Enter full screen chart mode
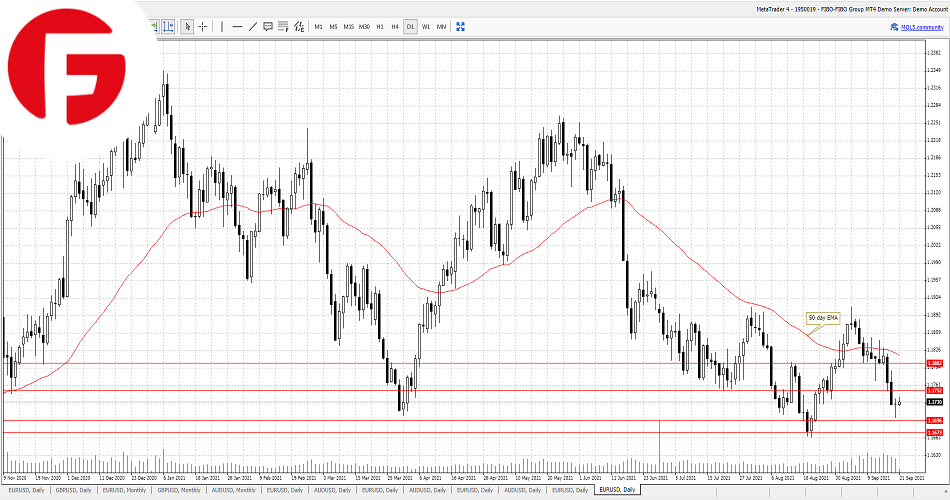 click(459, 26)
